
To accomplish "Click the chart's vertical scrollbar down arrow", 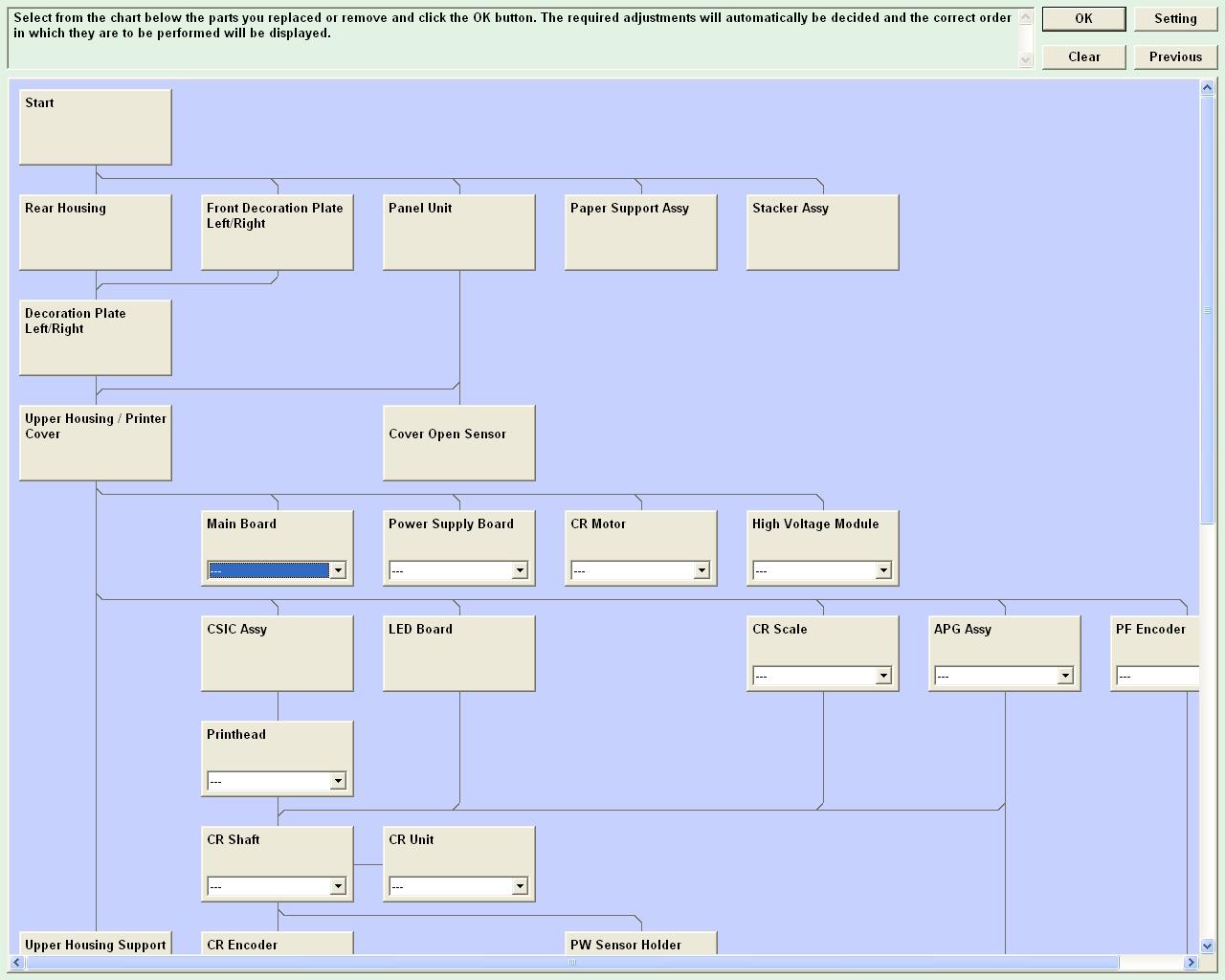I will point(1207,946).
